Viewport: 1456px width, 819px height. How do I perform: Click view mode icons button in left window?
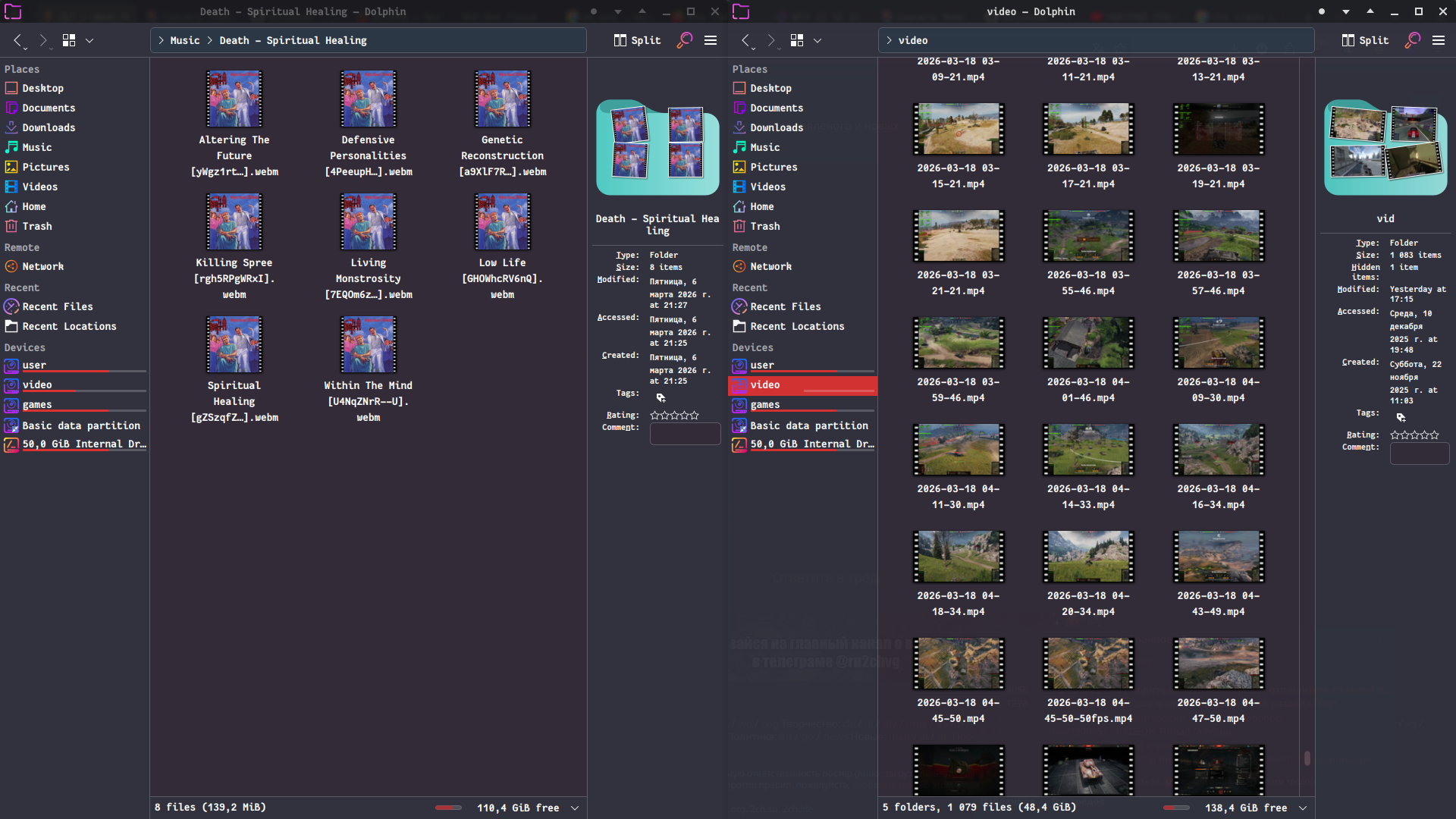click(69, 40)
